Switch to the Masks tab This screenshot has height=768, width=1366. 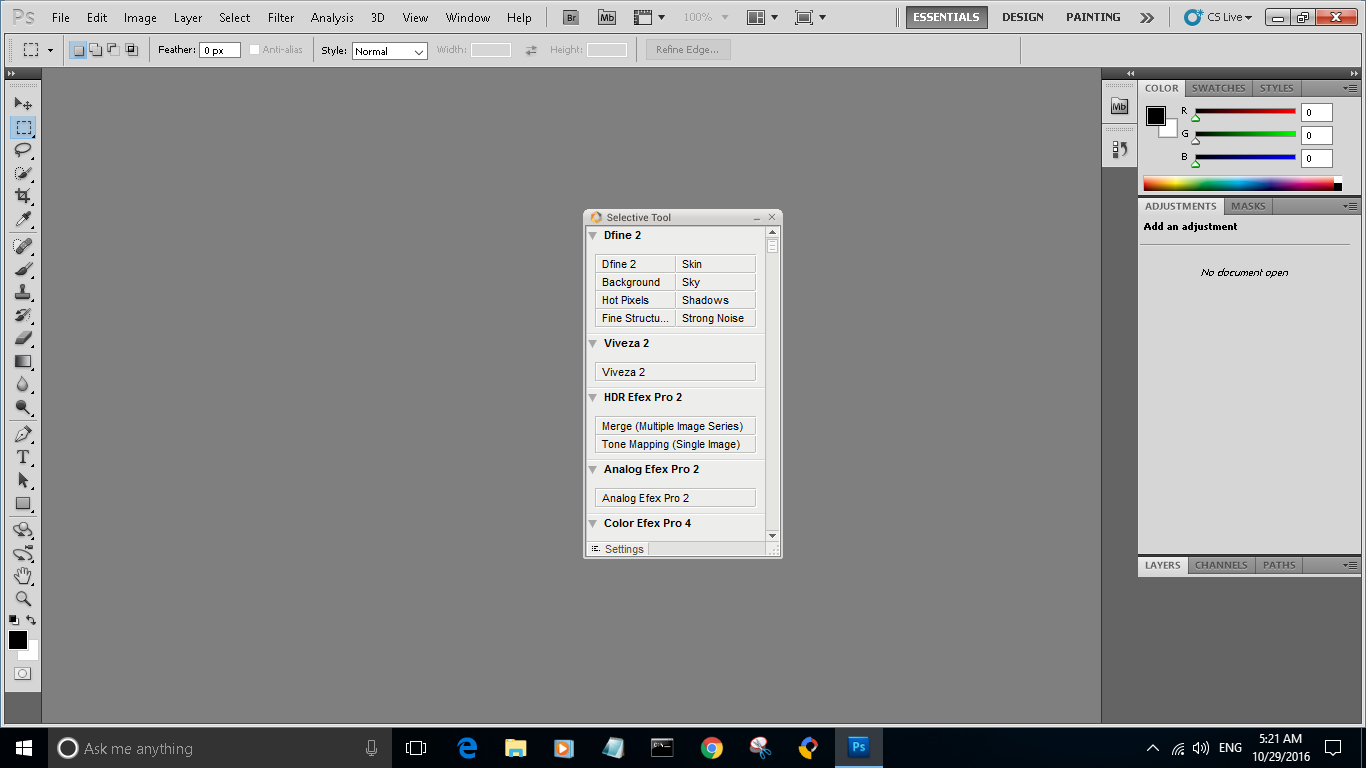[x=1248, y=206]
